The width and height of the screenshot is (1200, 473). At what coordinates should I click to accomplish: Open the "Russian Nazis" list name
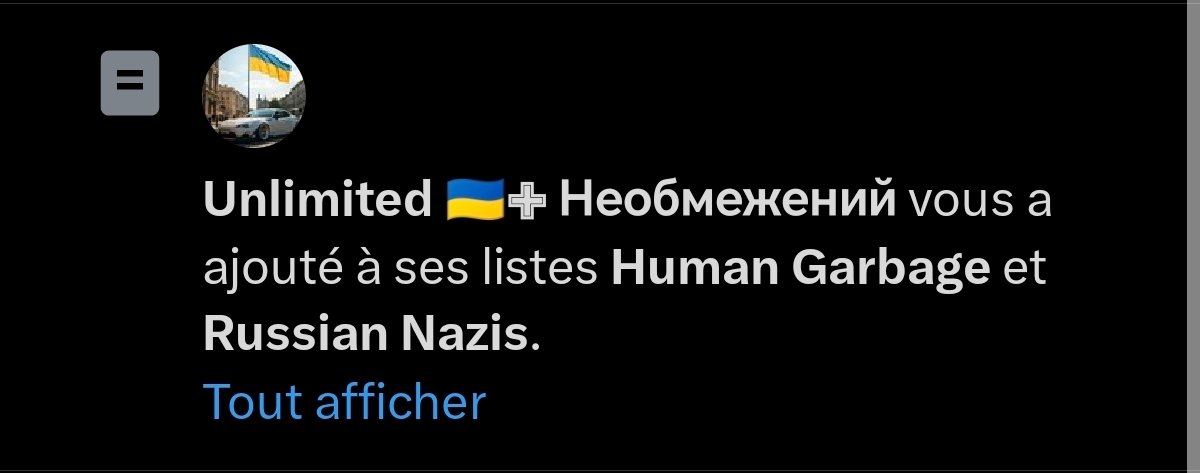pyautogui.click(x=365, y=335)
